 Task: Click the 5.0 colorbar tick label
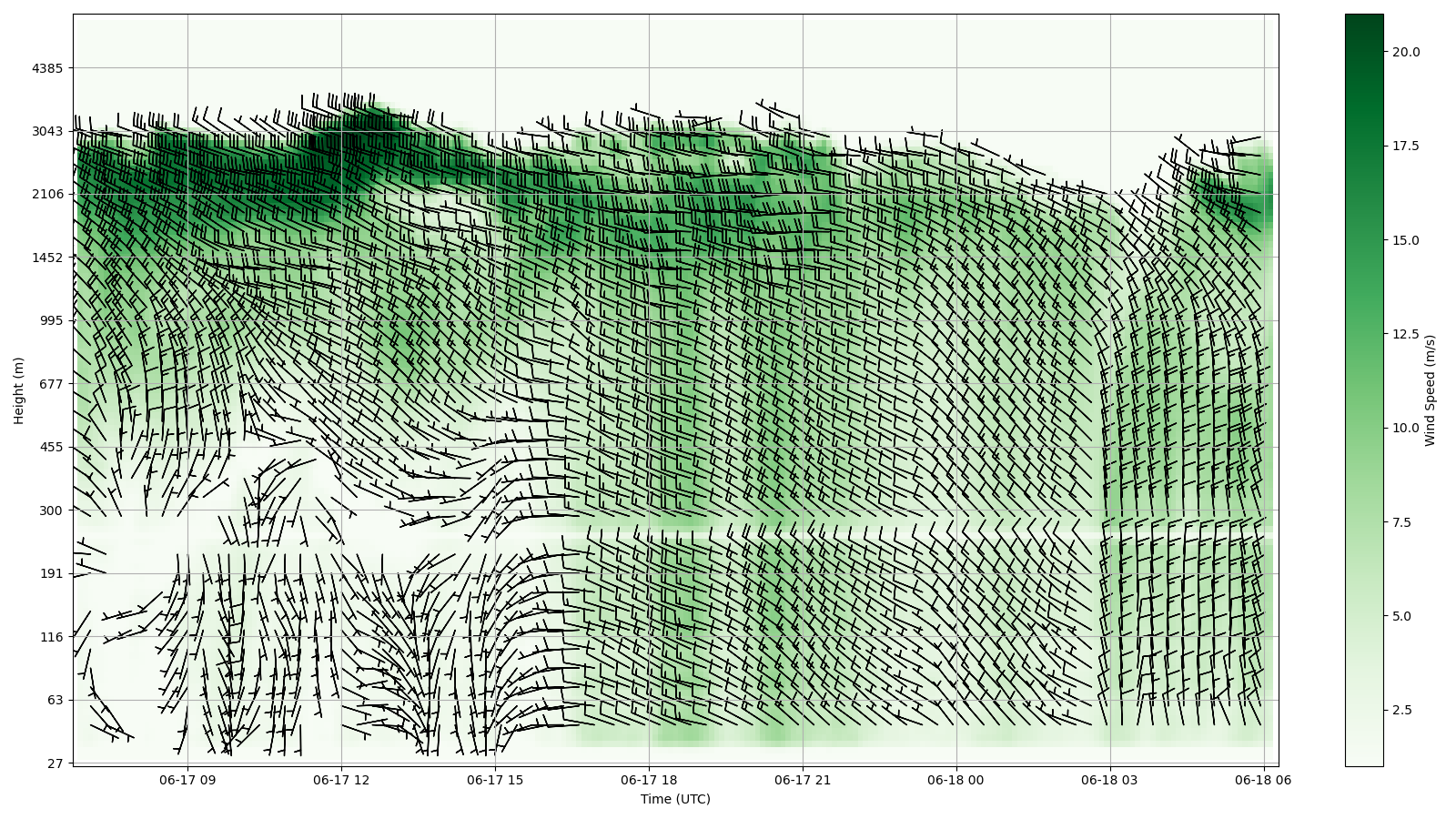[x=1402, y=616]
